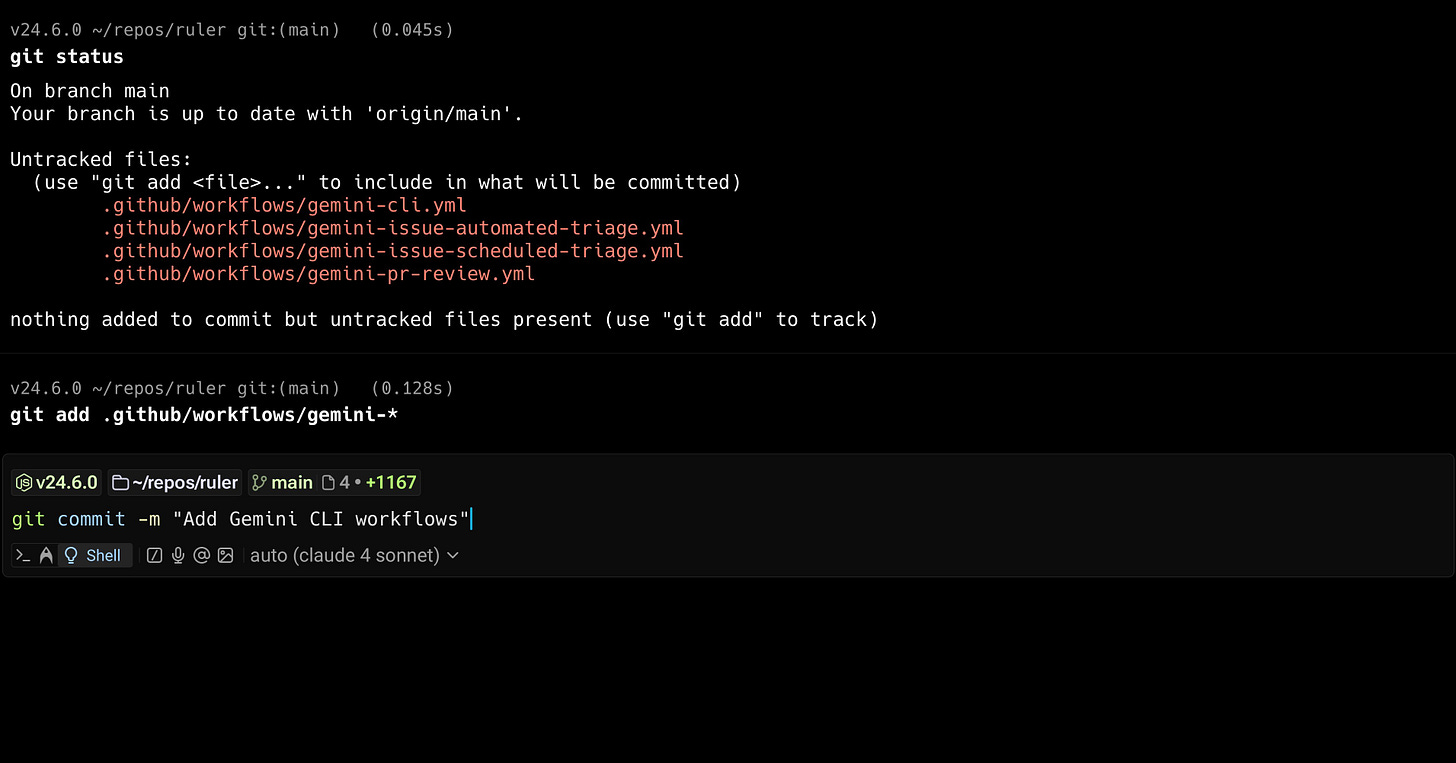The image size is (1456, 763).
Task: Click the Node.js version badge icon
Action: tap(24, 482)
